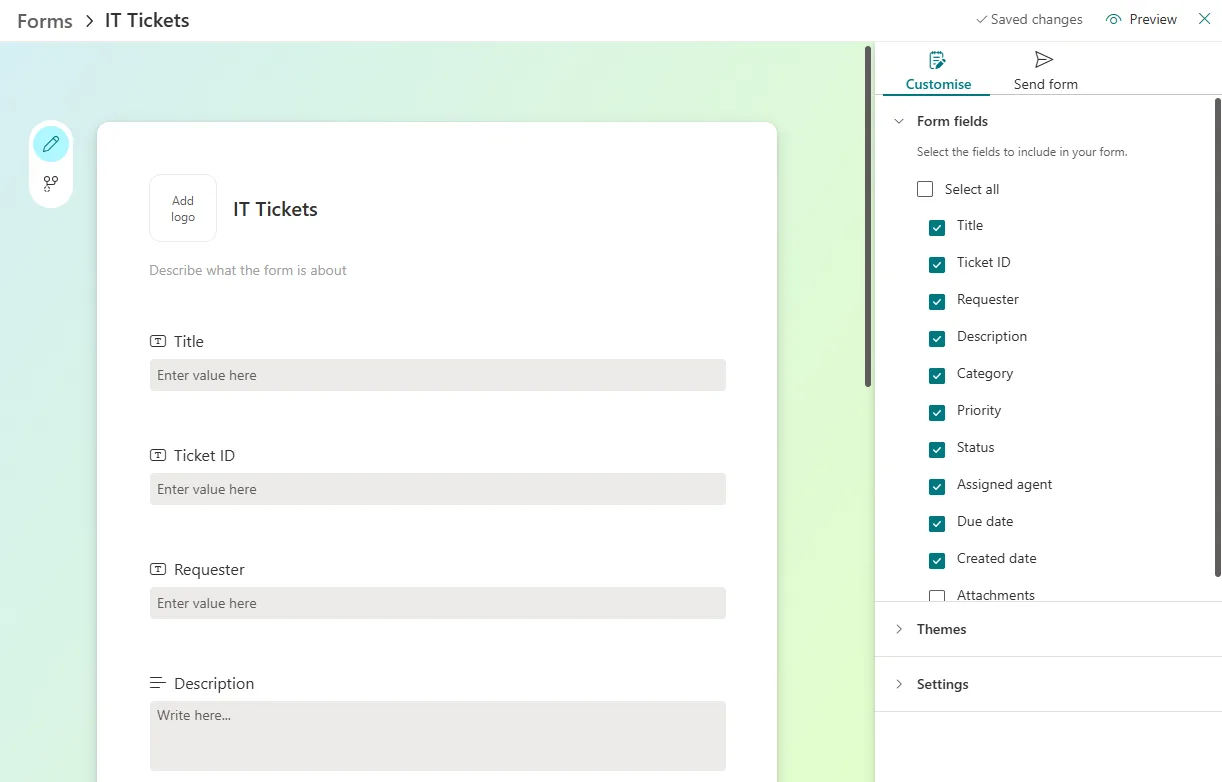Click the Requester label in form
Image resolution: width=1222 pixels, height=782 pixels.
coord(209,569)
